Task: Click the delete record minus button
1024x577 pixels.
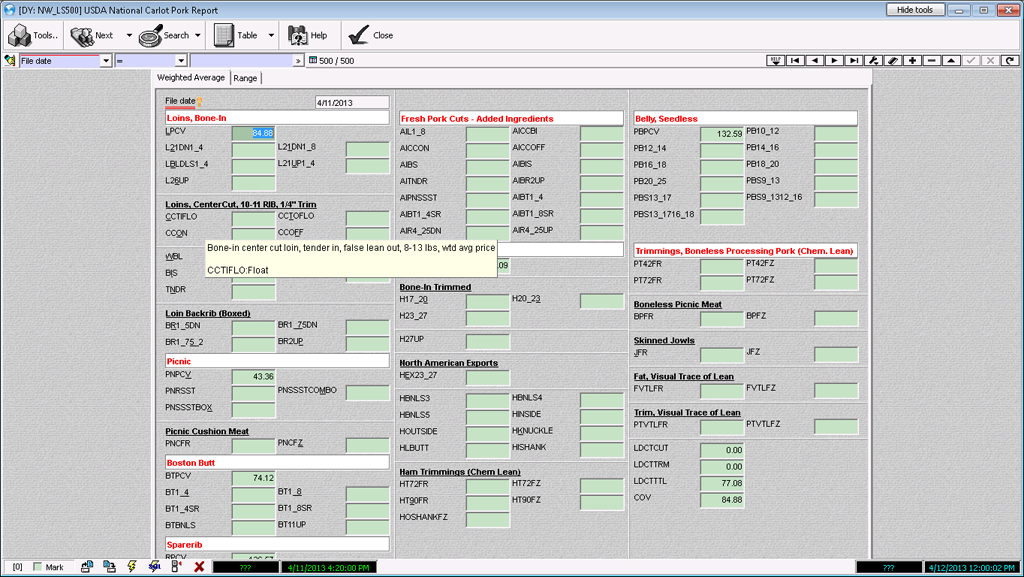Action: click(x=931, y=61)
